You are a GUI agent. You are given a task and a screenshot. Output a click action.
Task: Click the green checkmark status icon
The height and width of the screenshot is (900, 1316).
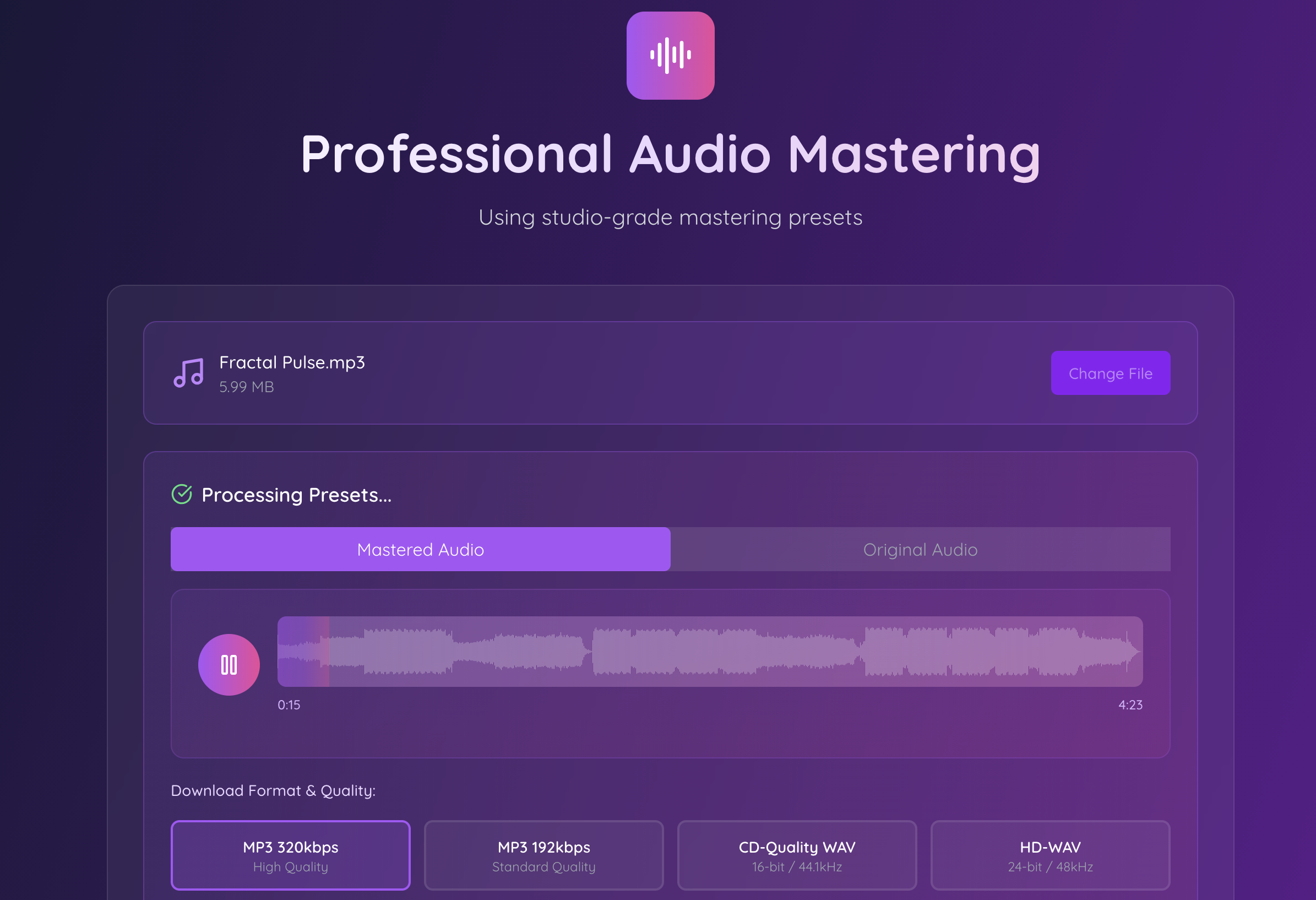coord(182,494)
